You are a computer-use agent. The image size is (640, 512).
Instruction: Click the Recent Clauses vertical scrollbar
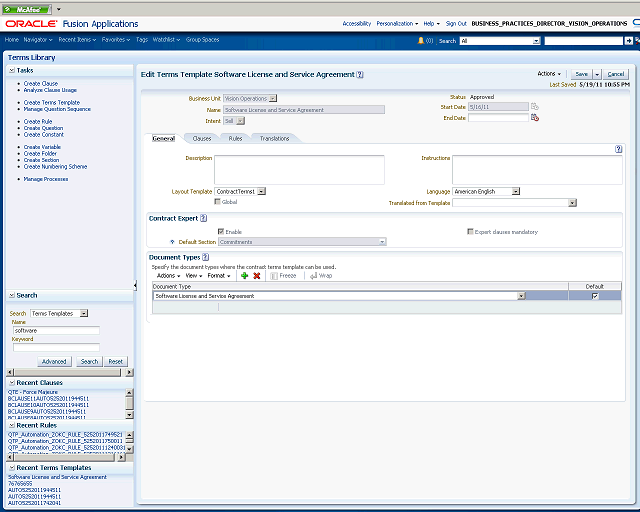(129, 404)
